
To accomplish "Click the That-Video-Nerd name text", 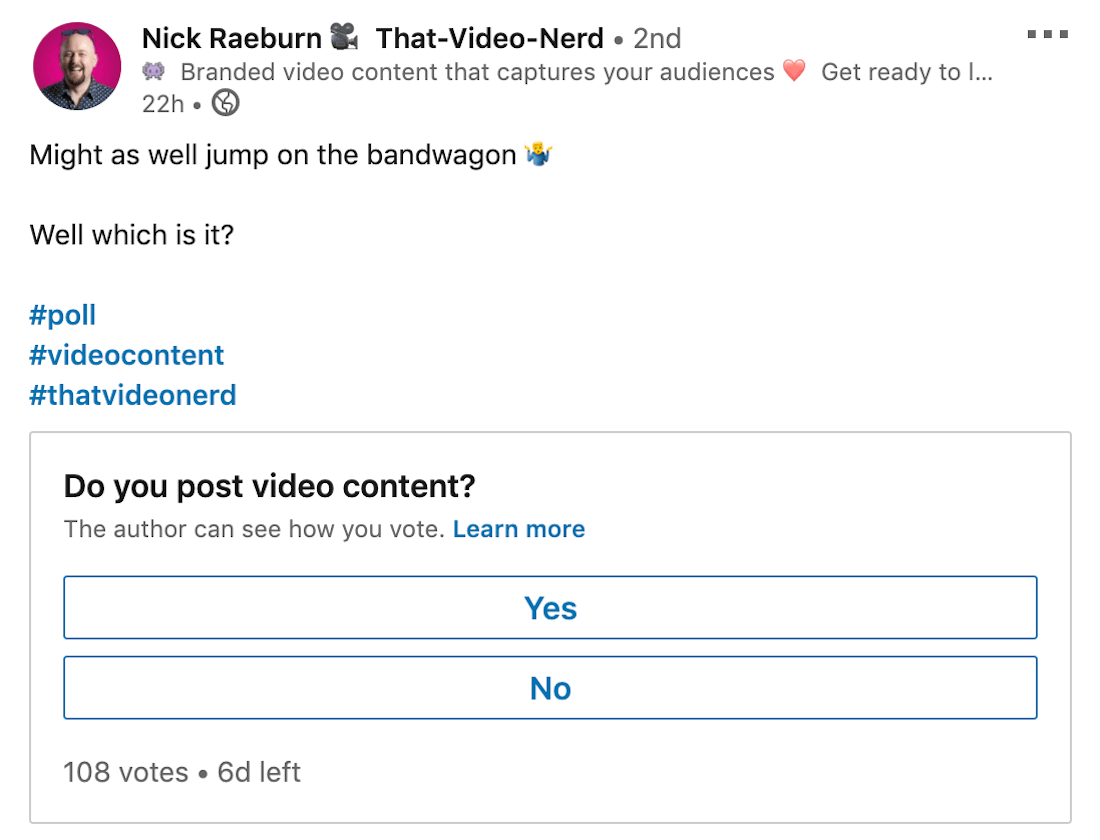I will pos(490,38).
